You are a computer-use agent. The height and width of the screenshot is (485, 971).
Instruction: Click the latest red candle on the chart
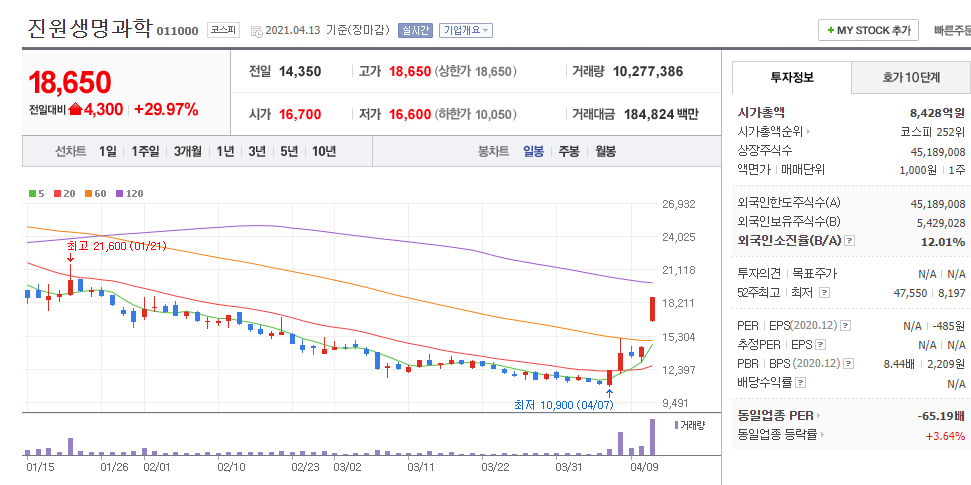652,309
